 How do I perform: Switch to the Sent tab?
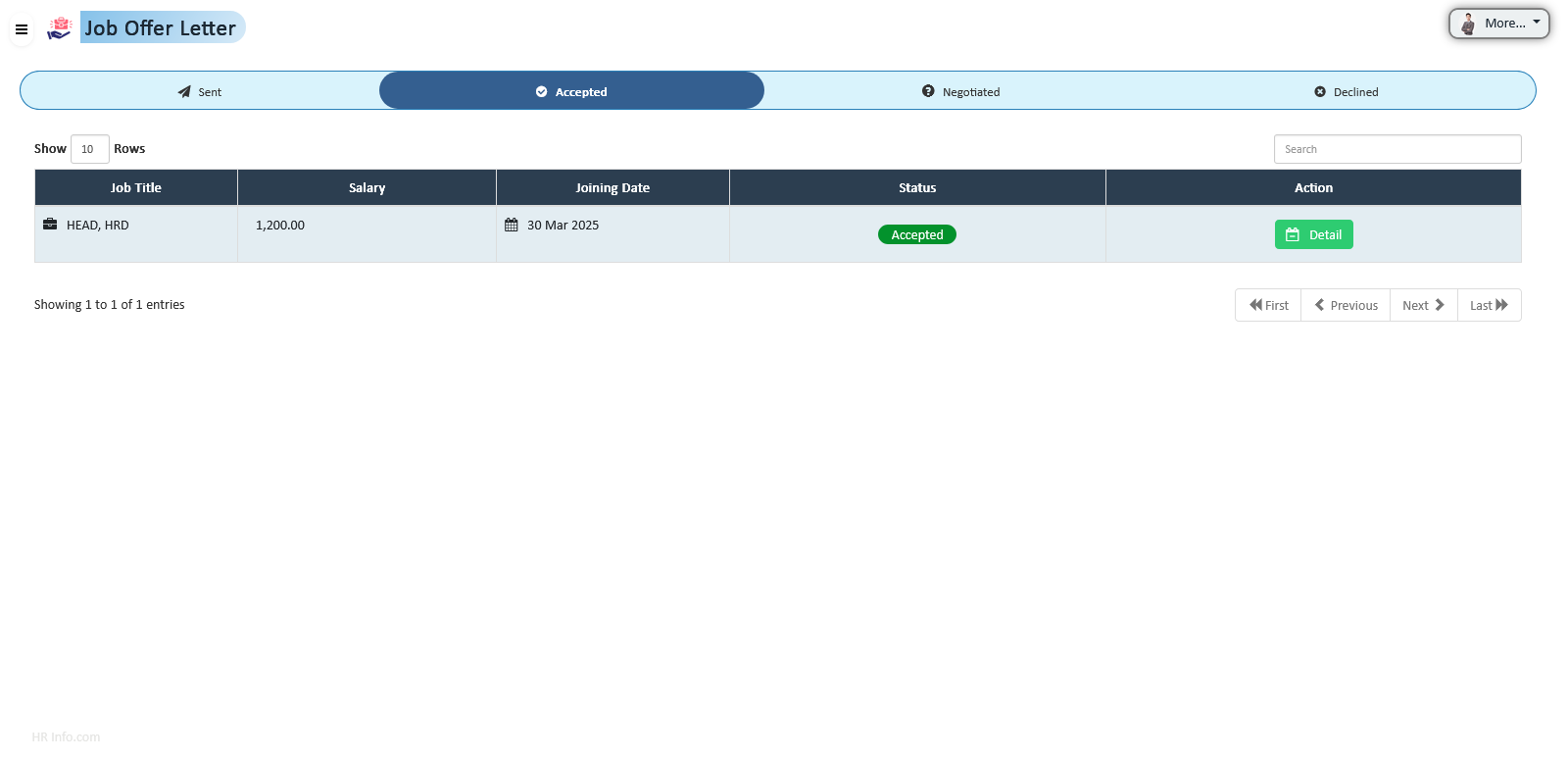pos(200,91)
